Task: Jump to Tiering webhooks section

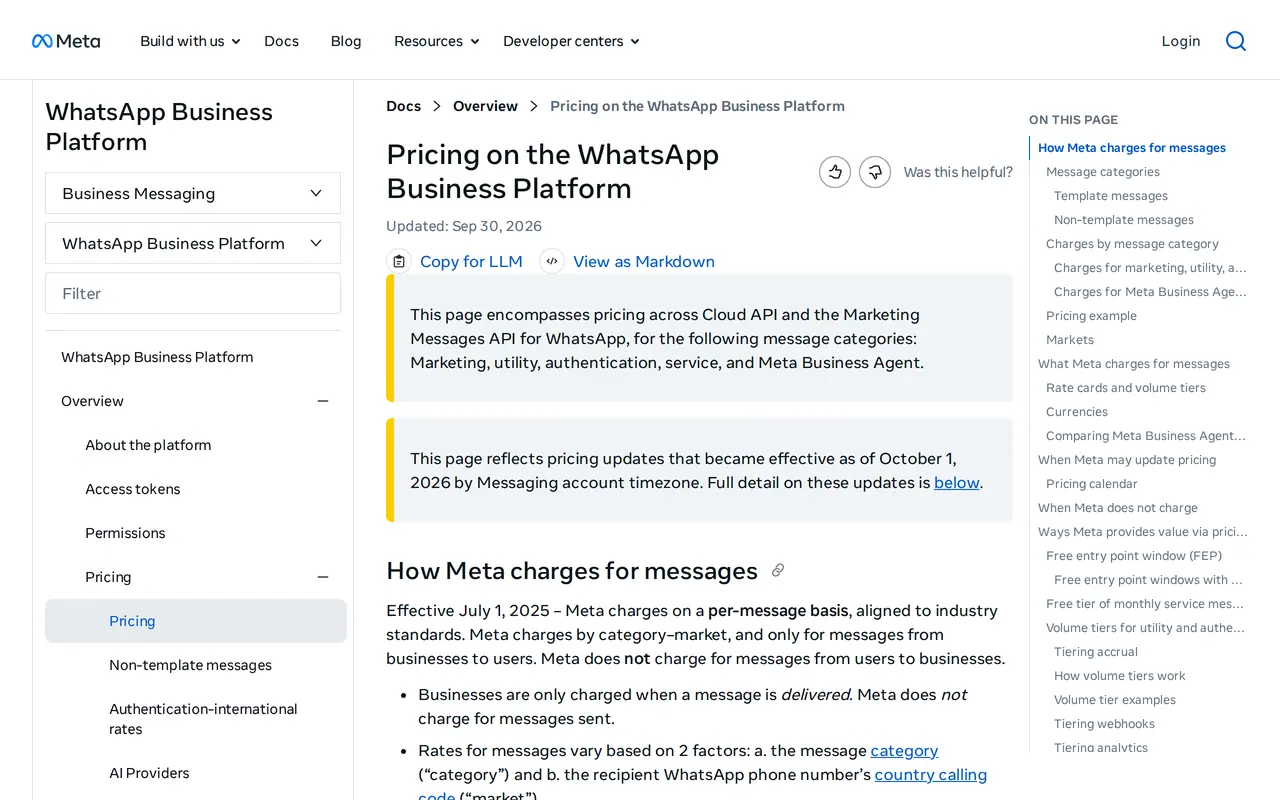Action: 1104,724
